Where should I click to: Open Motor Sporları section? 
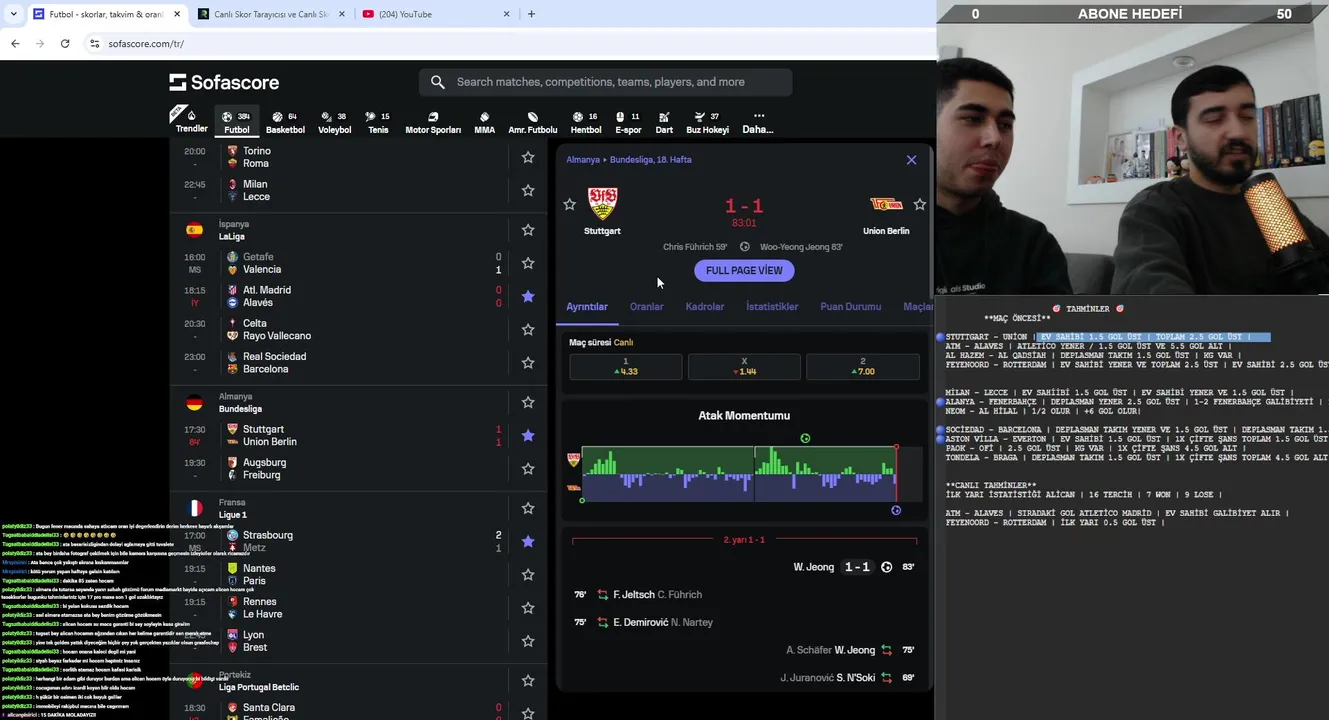point(433,122)
